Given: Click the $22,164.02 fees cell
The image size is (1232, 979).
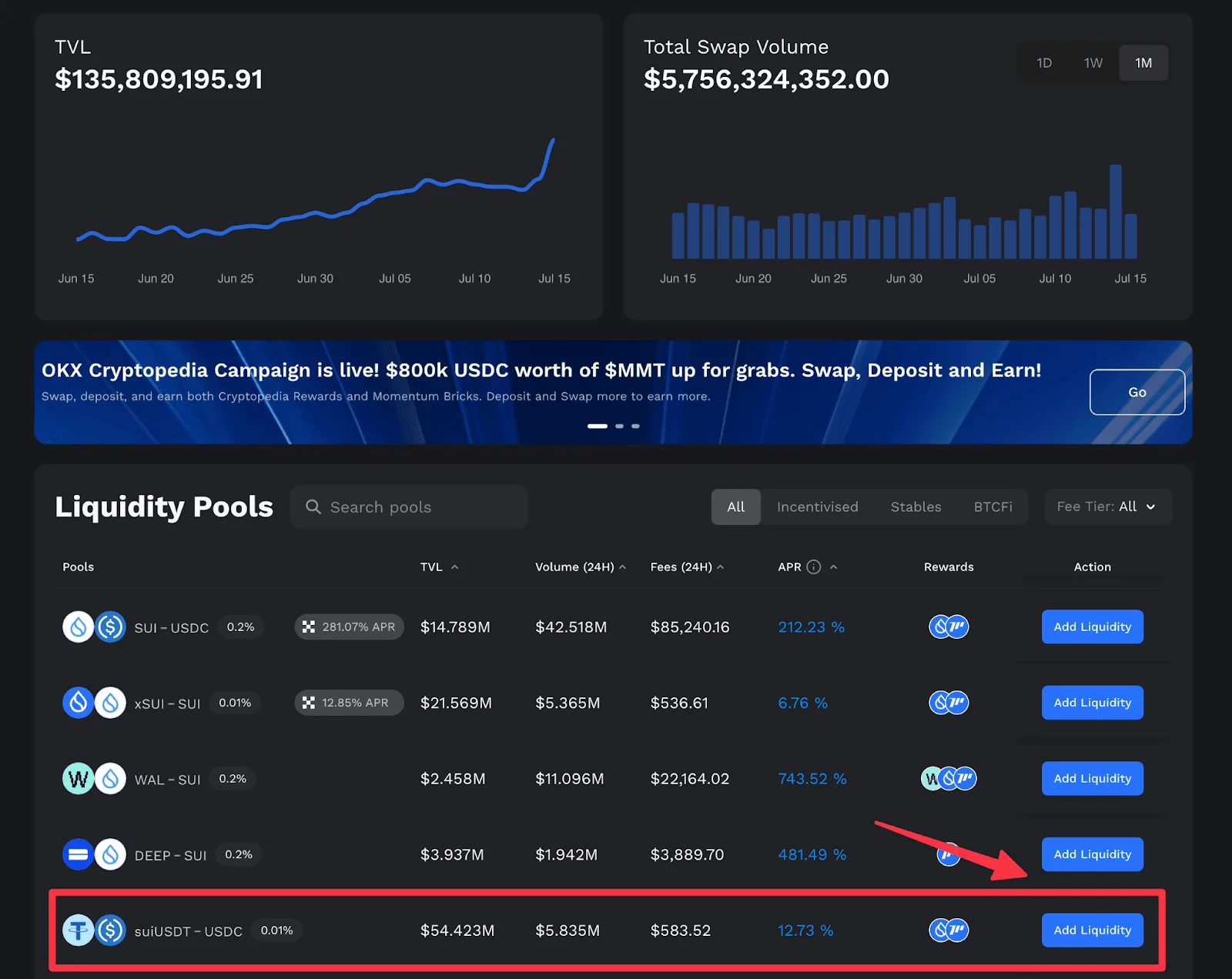Looking at the screenshot, I should coord(690,779).
